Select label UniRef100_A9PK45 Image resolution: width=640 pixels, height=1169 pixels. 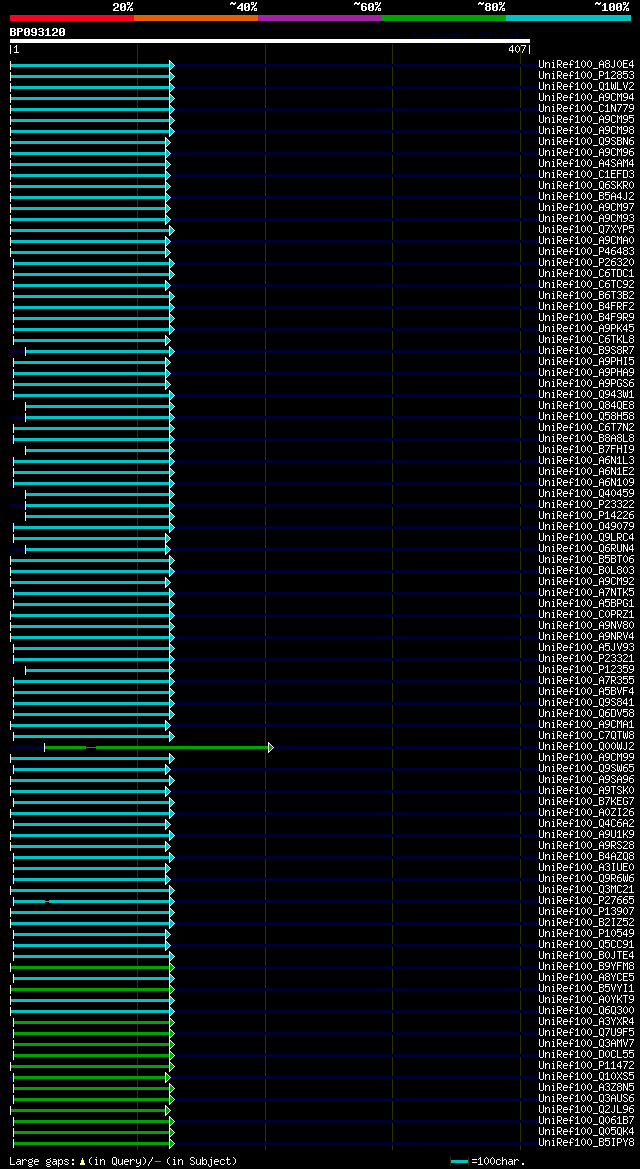pos(586,329)
